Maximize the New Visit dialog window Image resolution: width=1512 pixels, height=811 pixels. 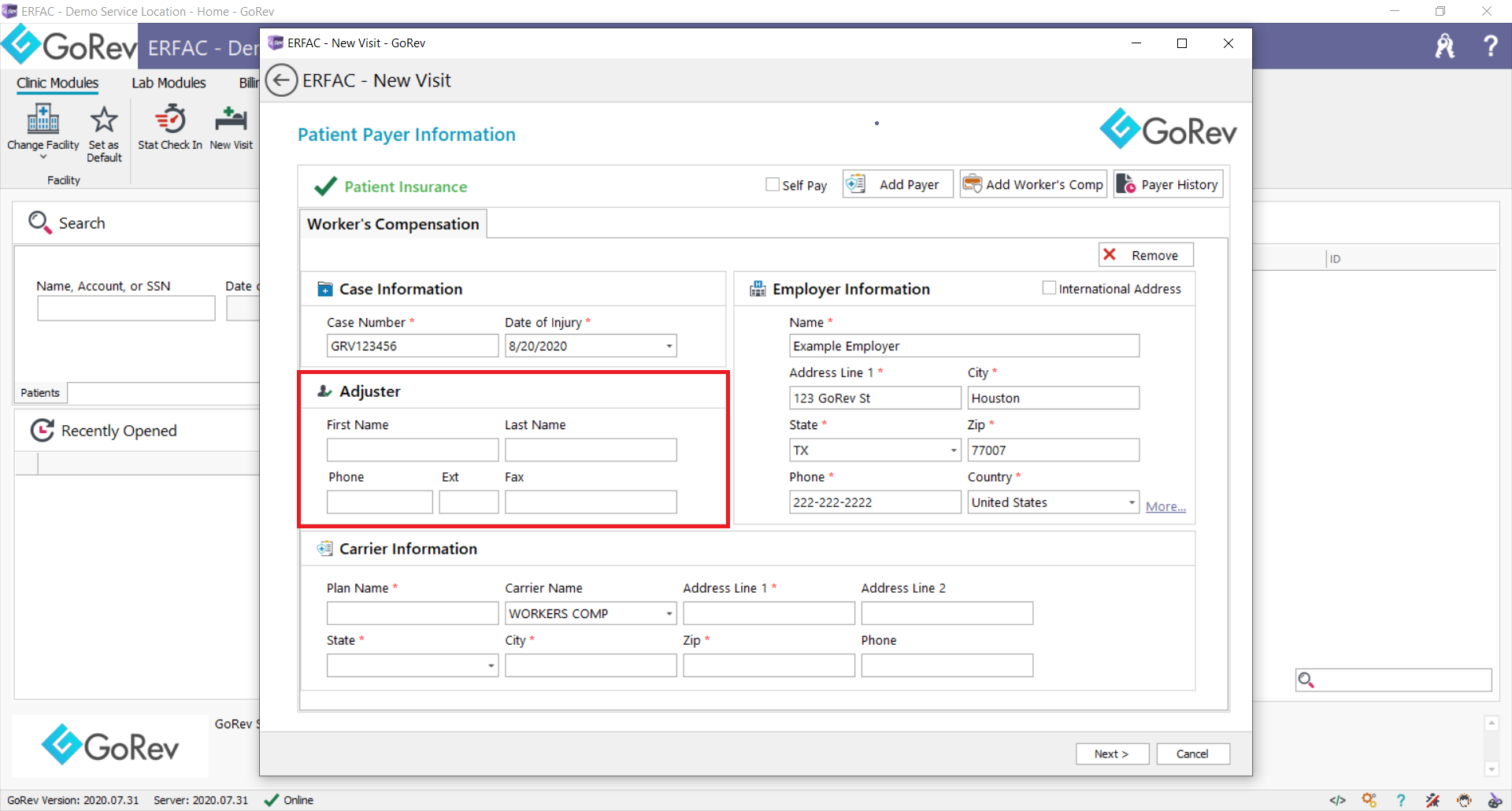point(1181,43)
